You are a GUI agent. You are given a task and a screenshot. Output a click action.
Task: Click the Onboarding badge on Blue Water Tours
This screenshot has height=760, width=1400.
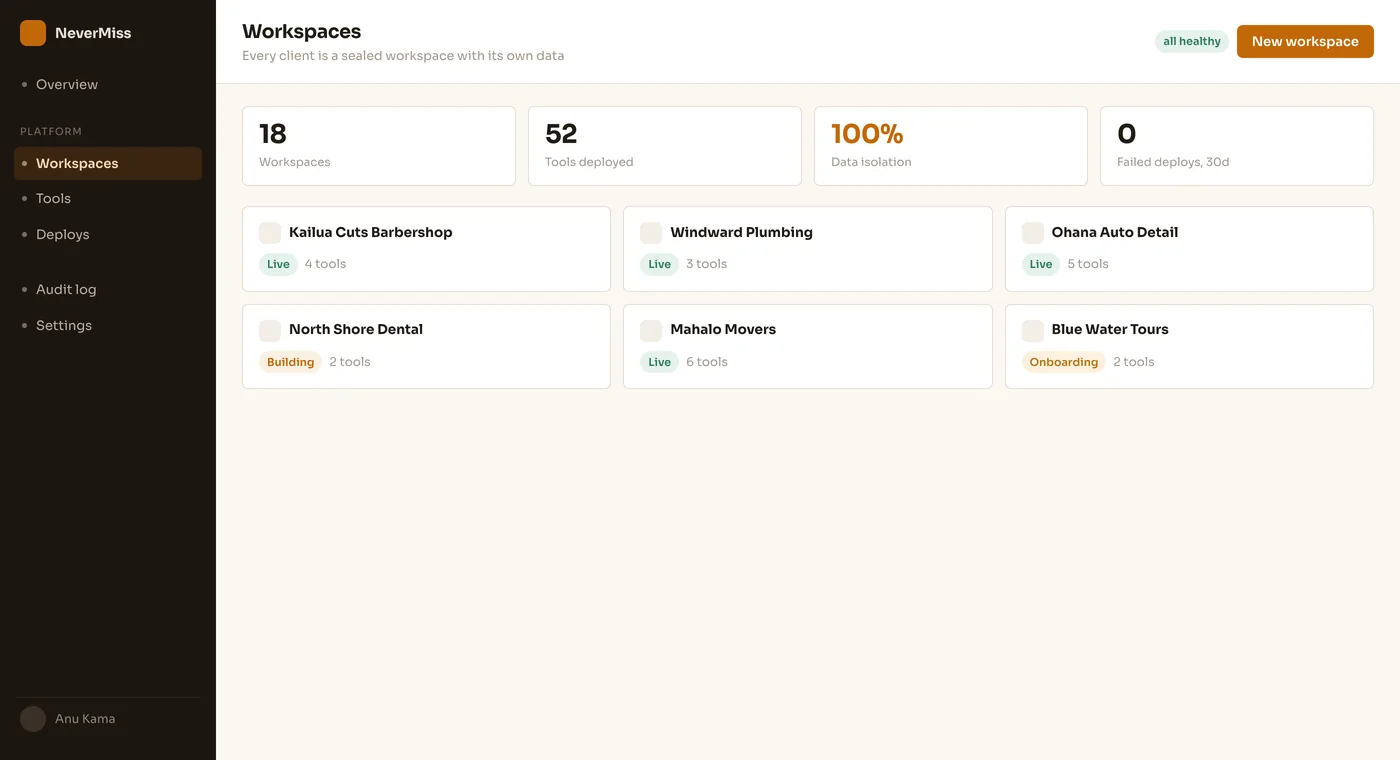point(1064,362)
